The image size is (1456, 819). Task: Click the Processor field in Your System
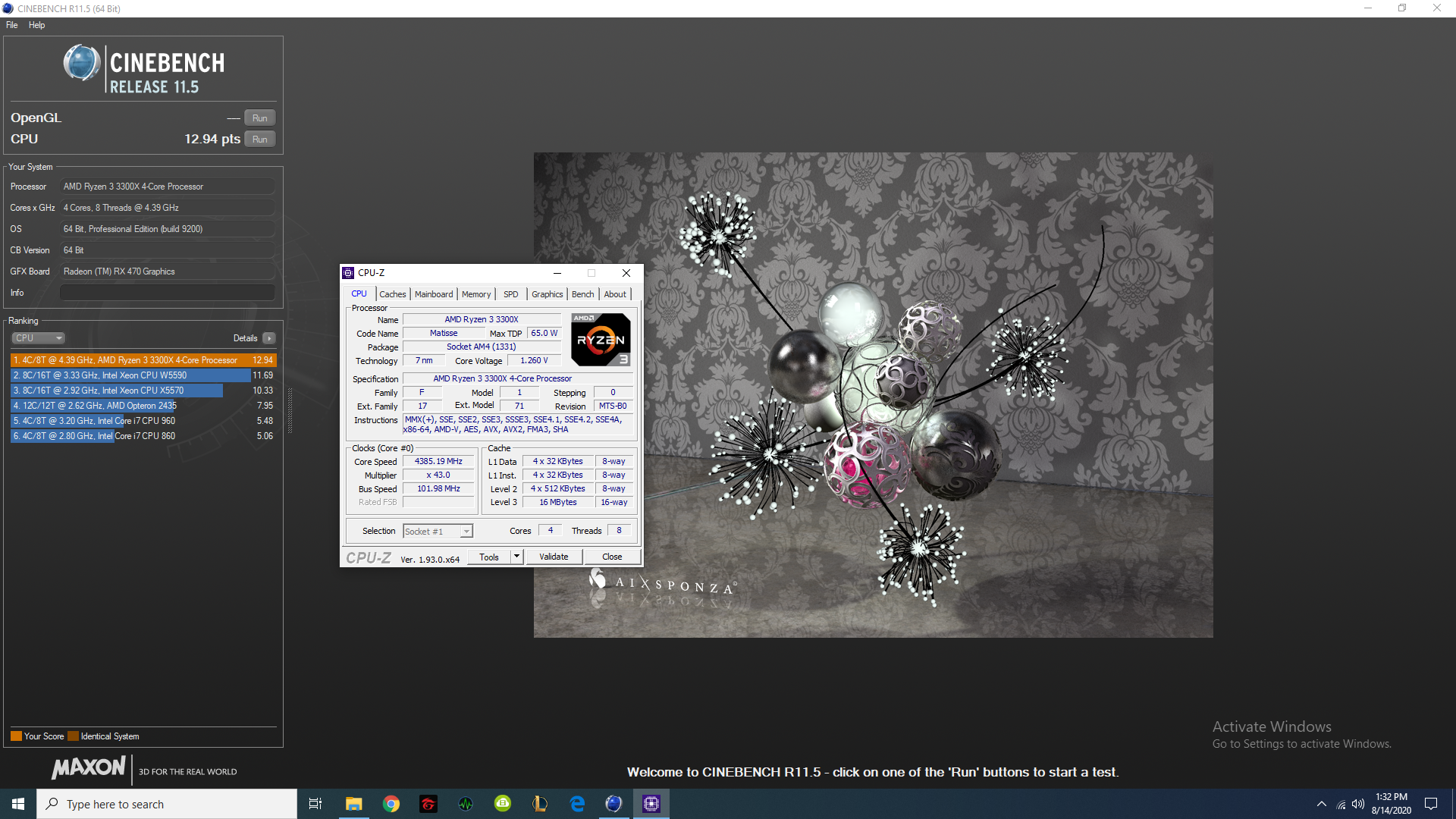(x=168, y=187)
